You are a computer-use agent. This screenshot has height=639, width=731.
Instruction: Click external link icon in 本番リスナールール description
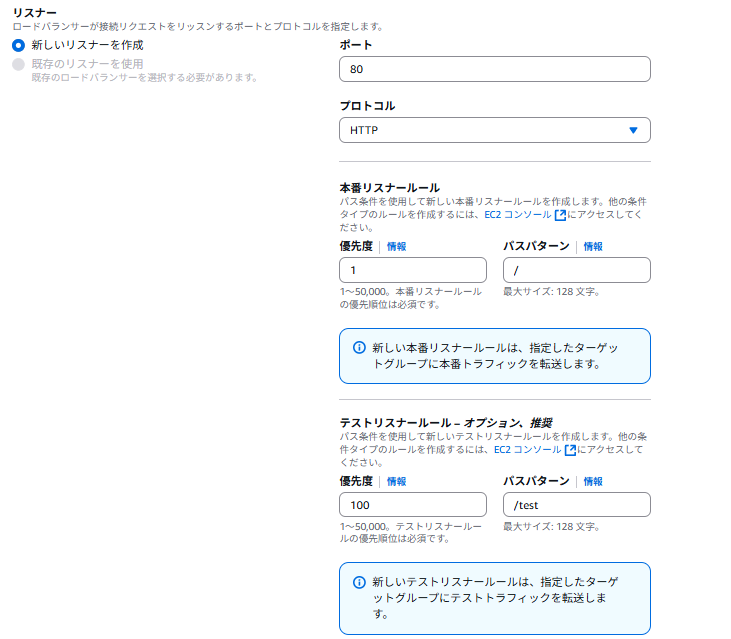[x=560, y=215]
